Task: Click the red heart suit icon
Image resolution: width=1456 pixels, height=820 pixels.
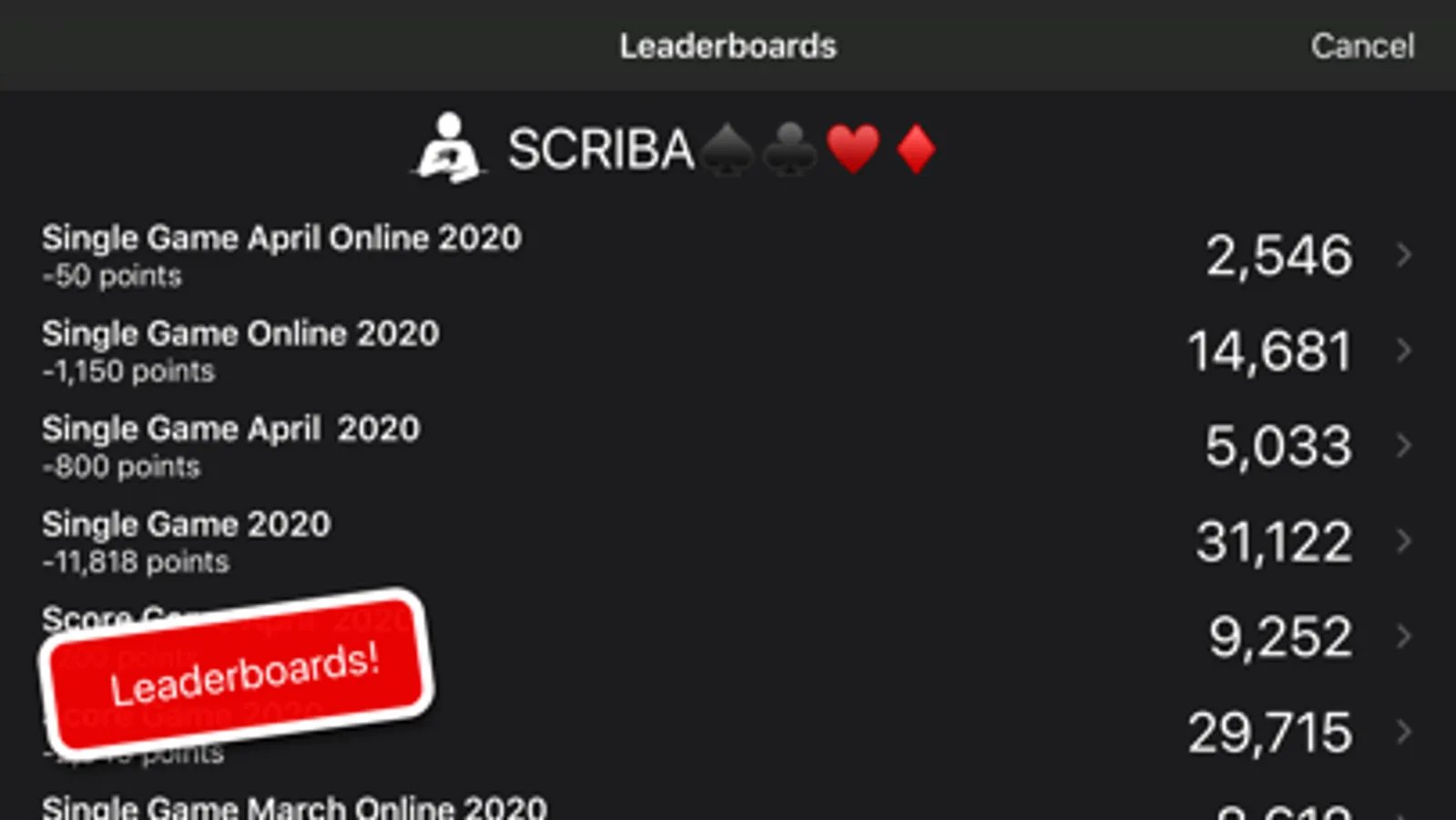Action: point(853,149)
